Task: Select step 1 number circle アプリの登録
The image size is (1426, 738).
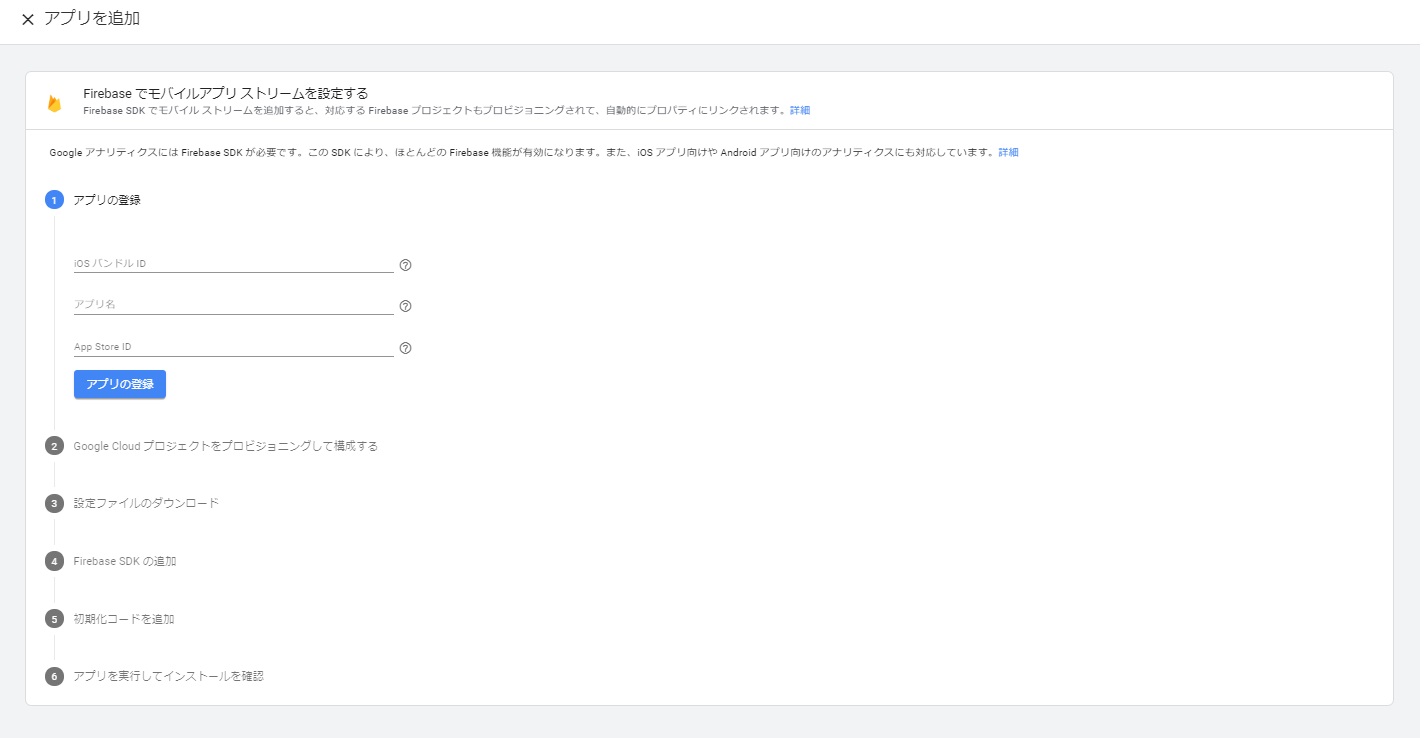Action: tap(54, 200)
